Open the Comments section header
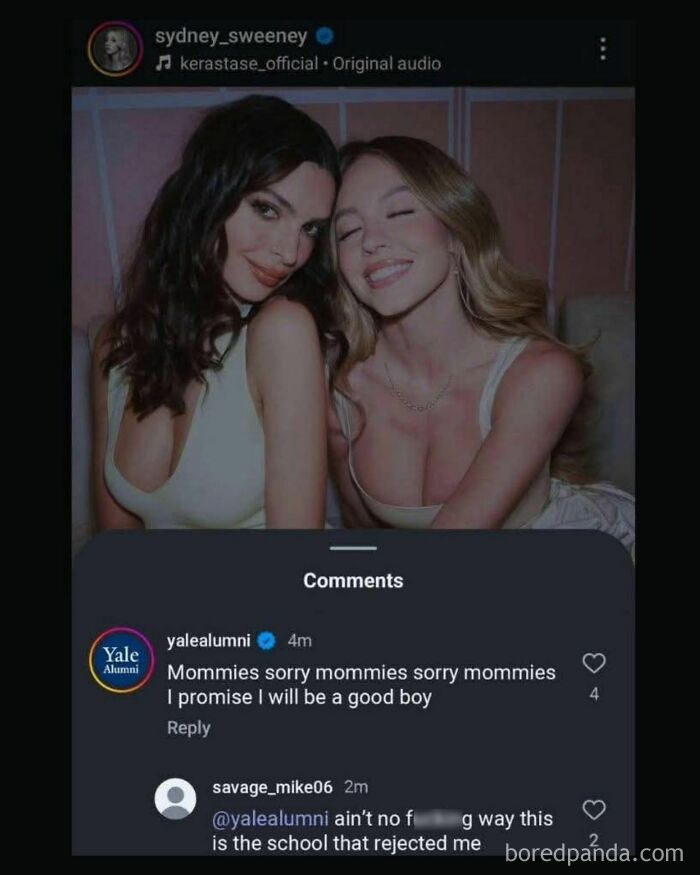This screenshot has height=875, width=700. click(352, 580)
